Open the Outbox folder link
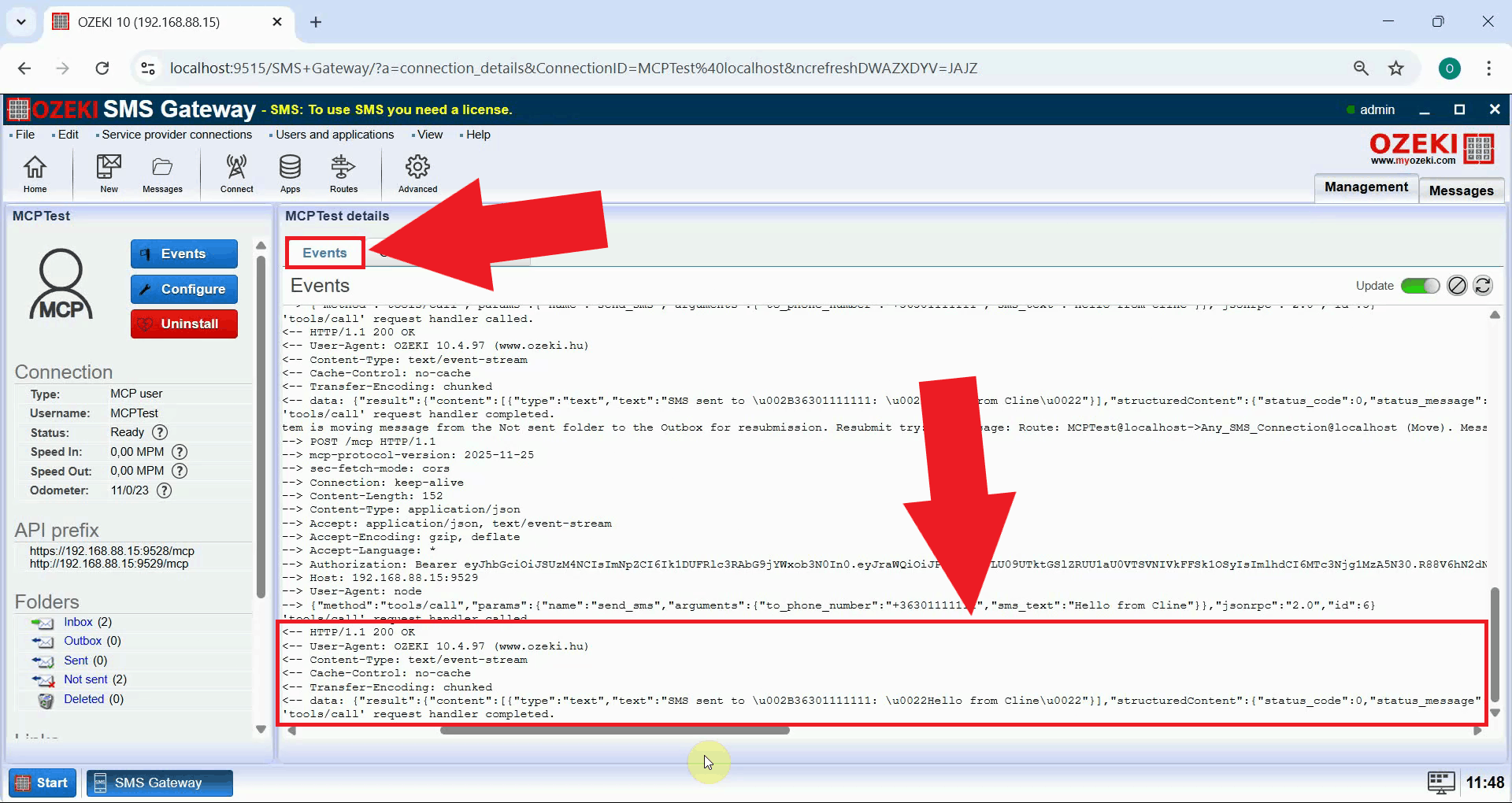This screenshot has width=1512, height=803. tap(83, 641)
